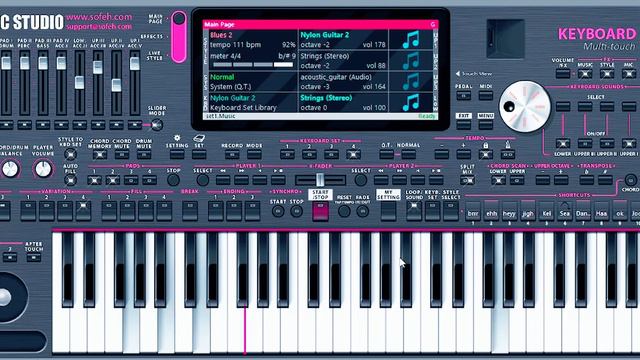Click the Menu button
Screen dimensions: 640x360
tap(485, 124)
